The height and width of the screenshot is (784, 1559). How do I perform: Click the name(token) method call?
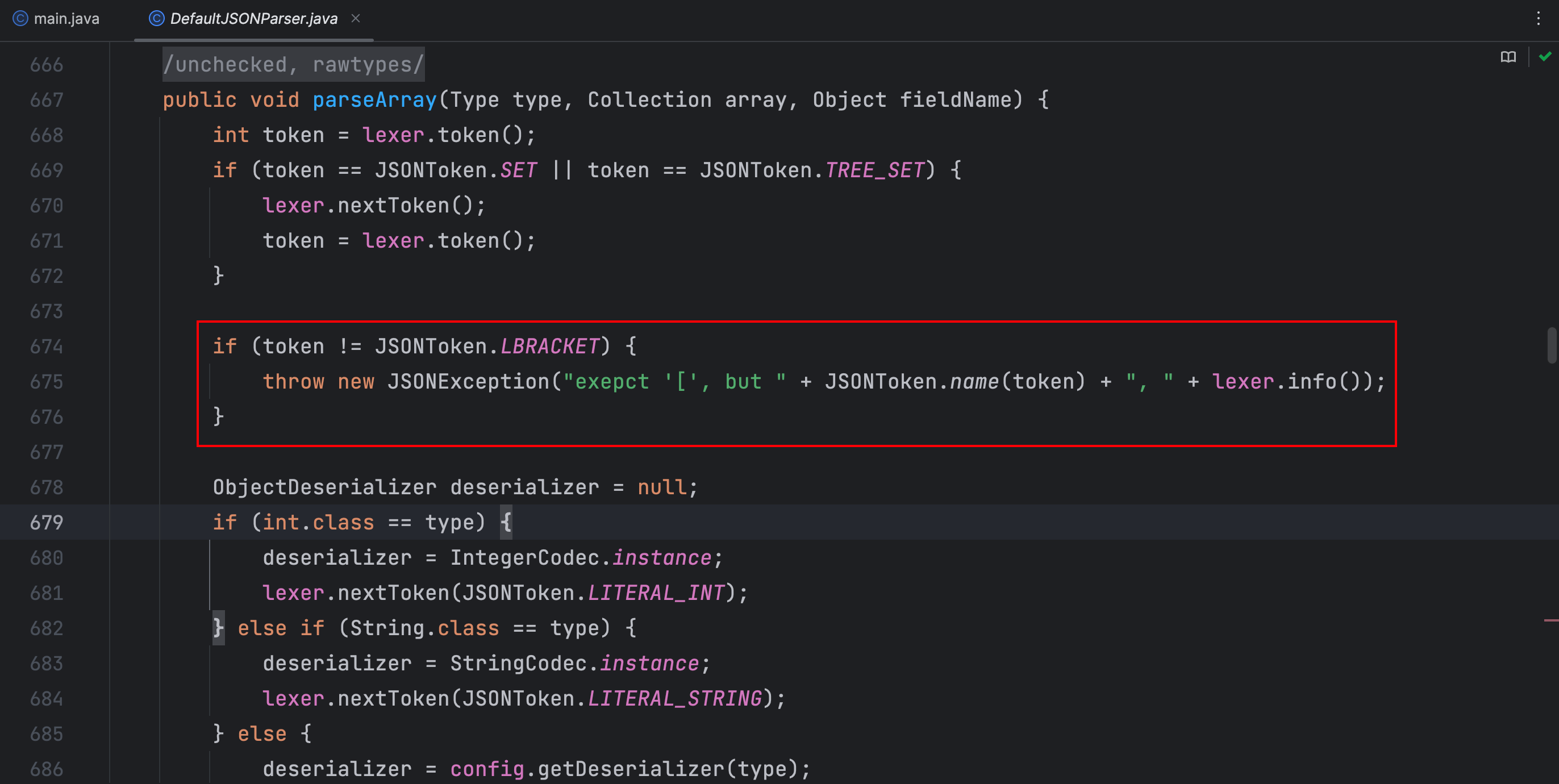[x=1018, y=382]
